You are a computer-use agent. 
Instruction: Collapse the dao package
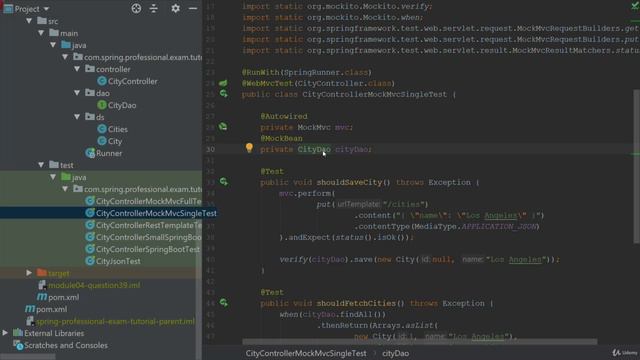[77, 93]
